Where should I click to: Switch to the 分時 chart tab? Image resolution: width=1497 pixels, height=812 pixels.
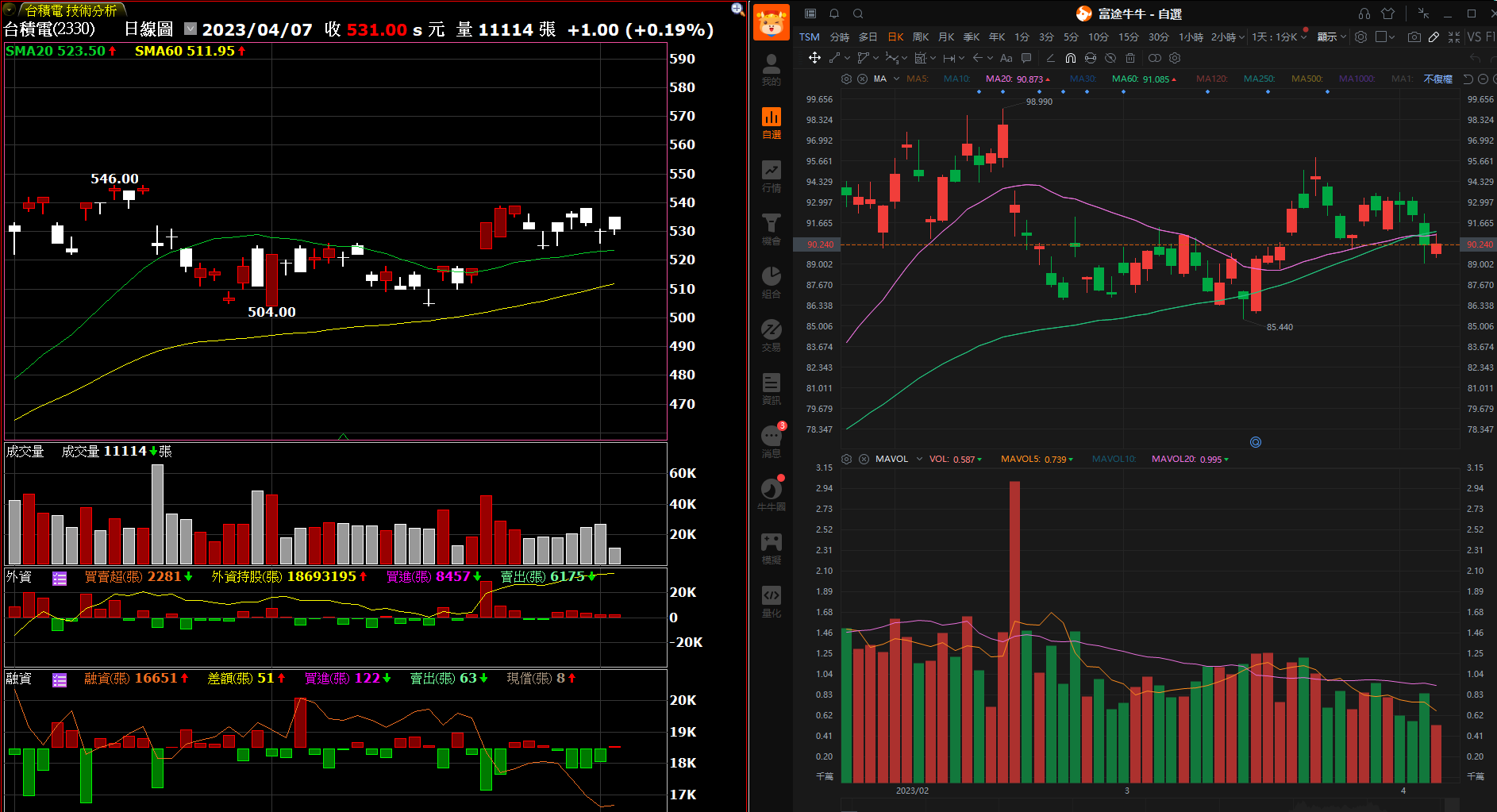[x=840, y=37]
